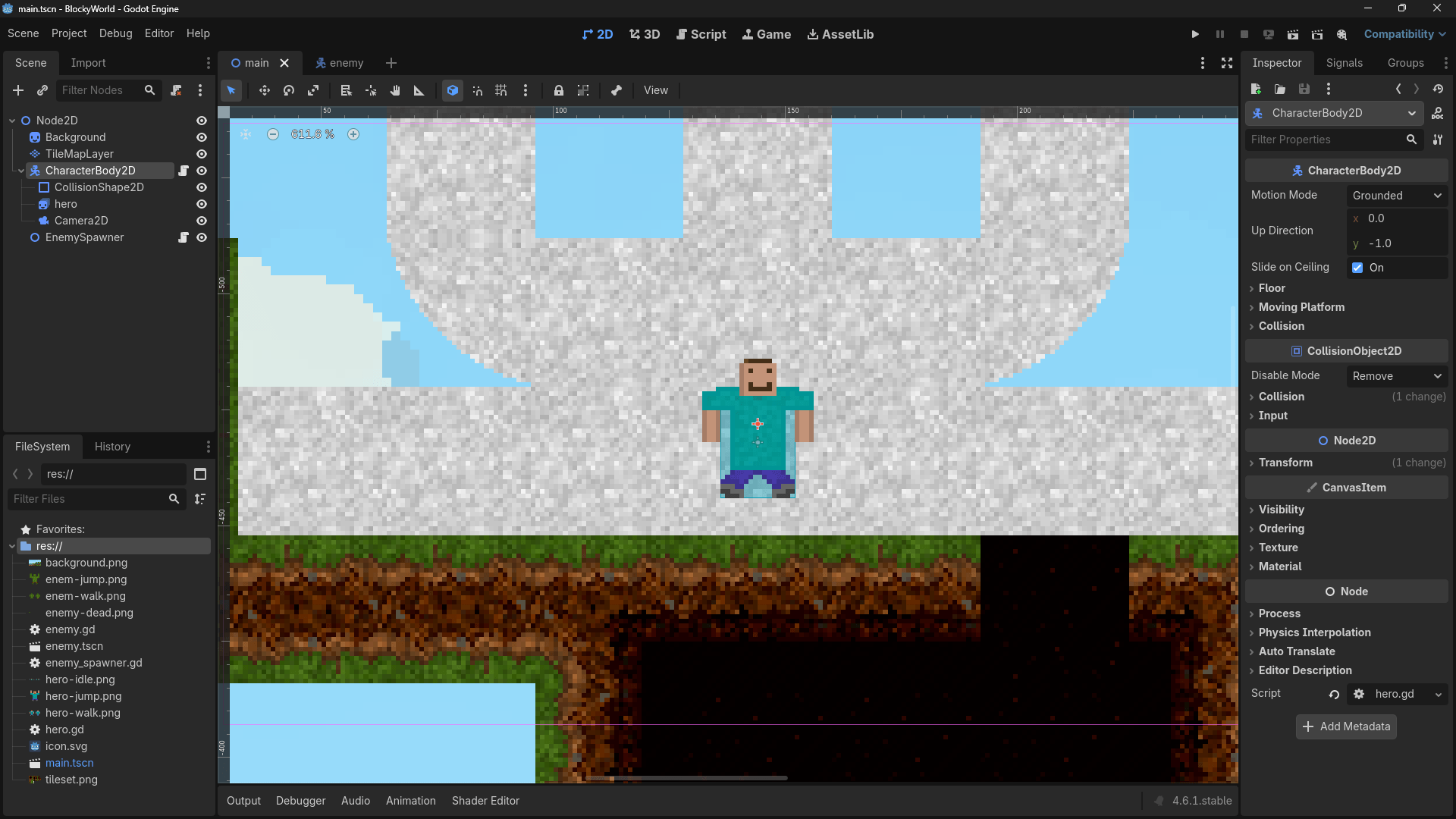Activate the Pan tool

click(x=395, y=90)
